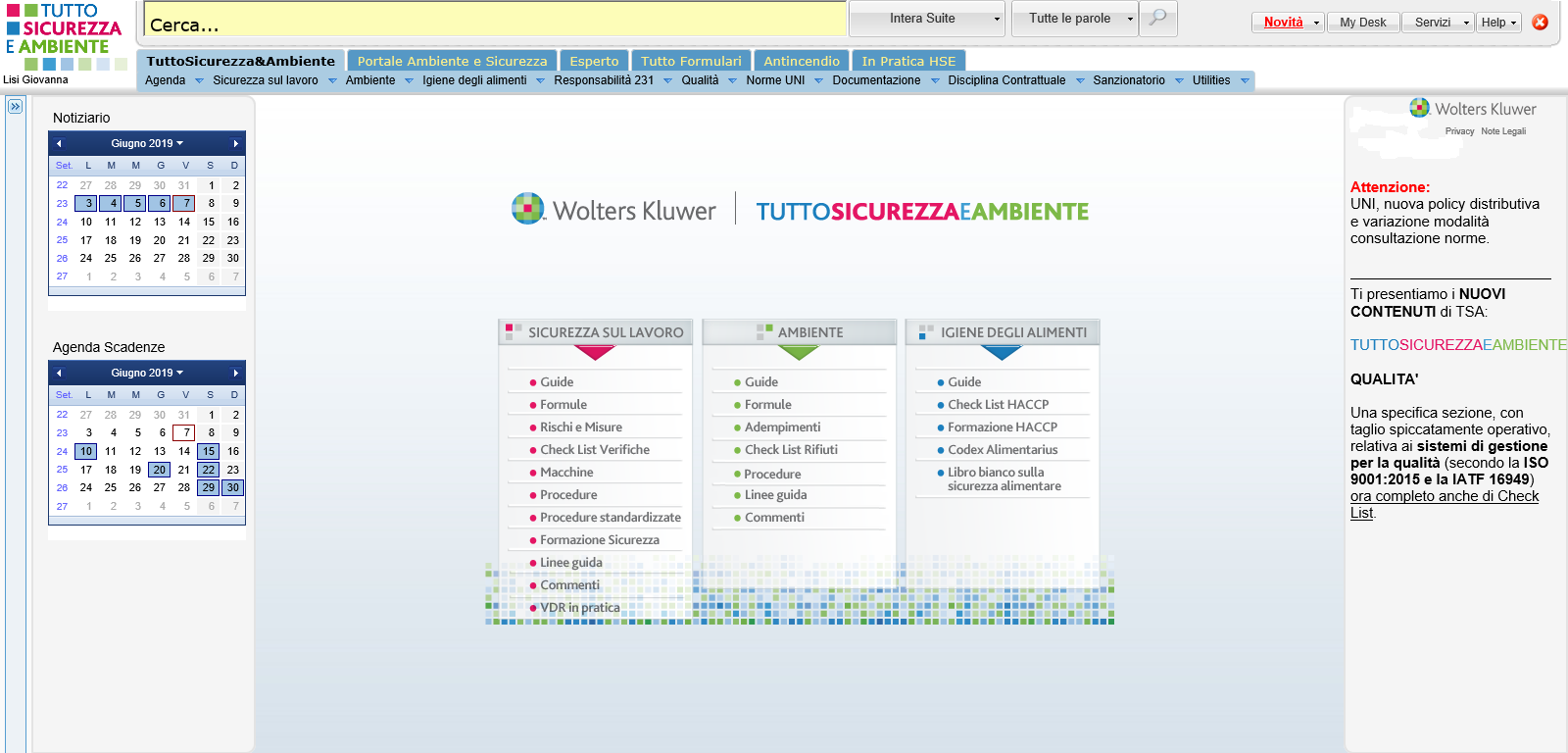The width and height of the screenshot is (1568, 753).
Task: Click the My Desk button
Action: pyautogui.click(x=1363, y=22)
